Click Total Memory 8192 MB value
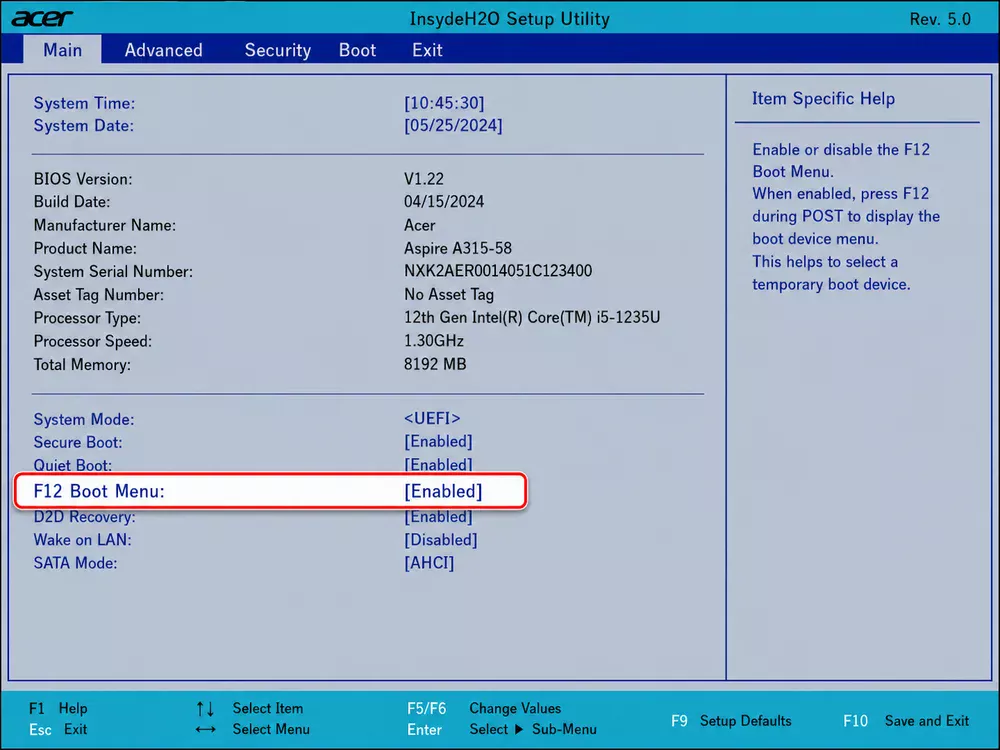 [435, 364]
